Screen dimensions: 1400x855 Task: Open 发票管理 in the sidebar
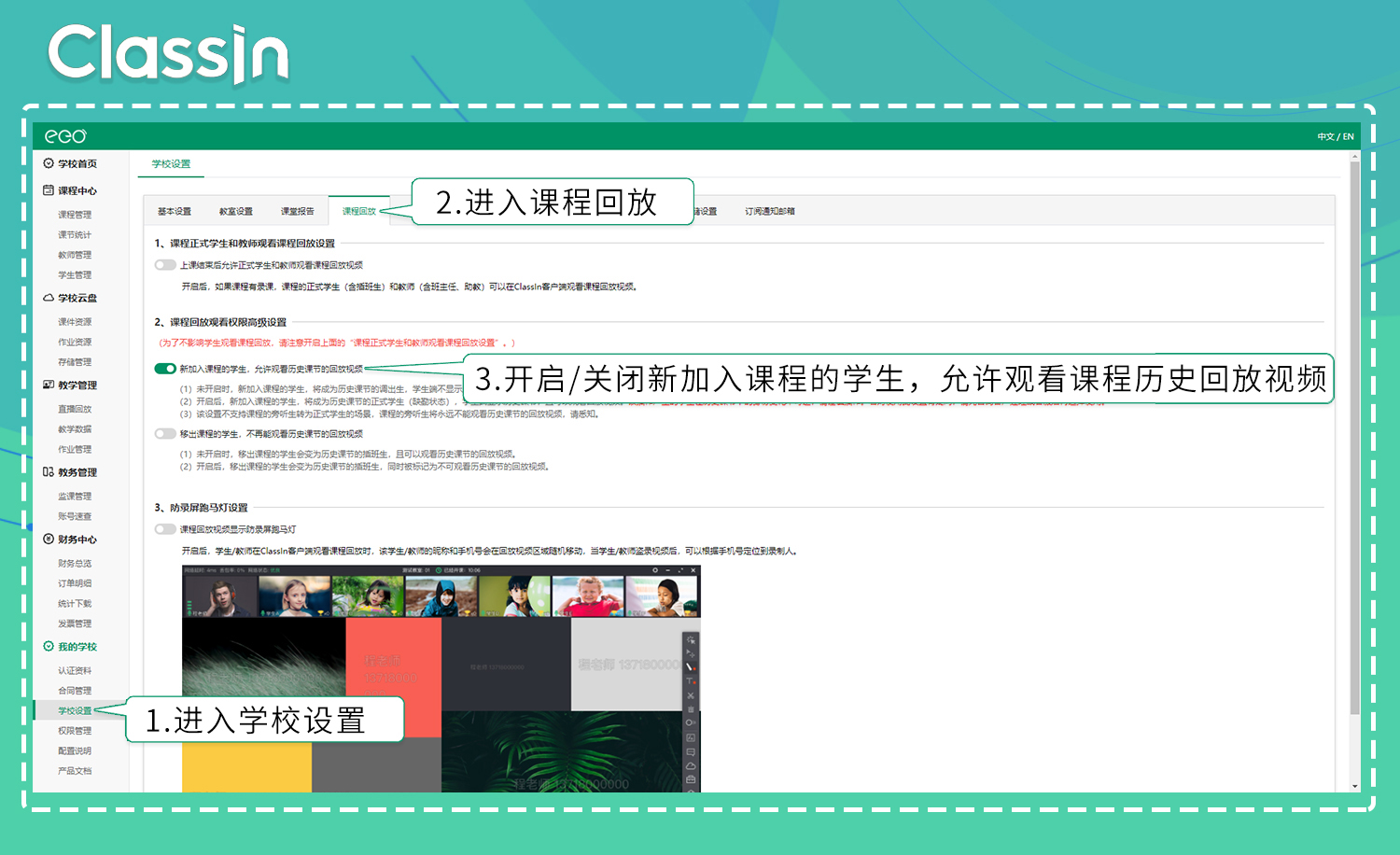pos(75,624)
